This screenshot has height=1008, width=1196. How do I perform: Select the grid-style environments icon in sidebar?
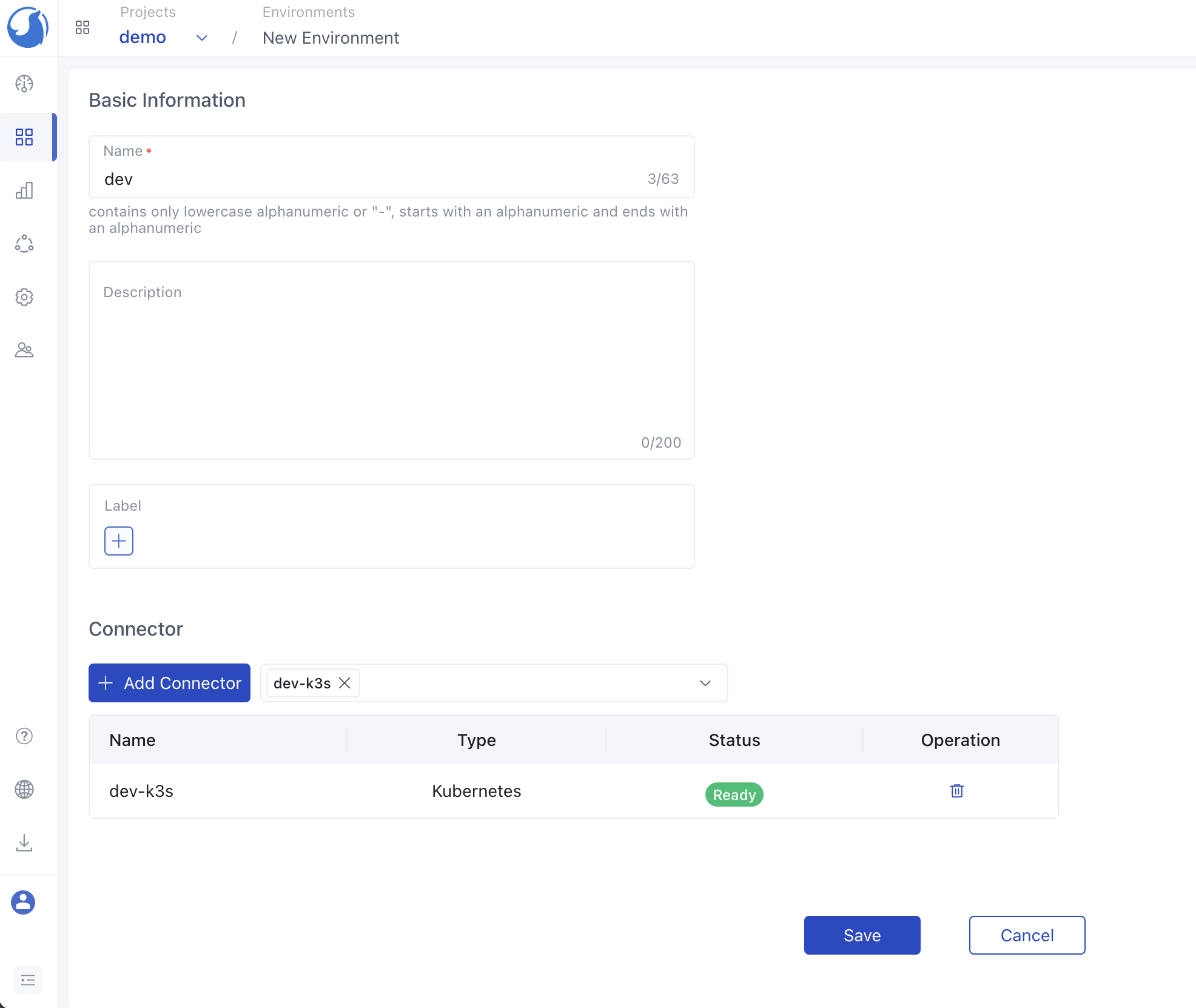click(24, 137)
